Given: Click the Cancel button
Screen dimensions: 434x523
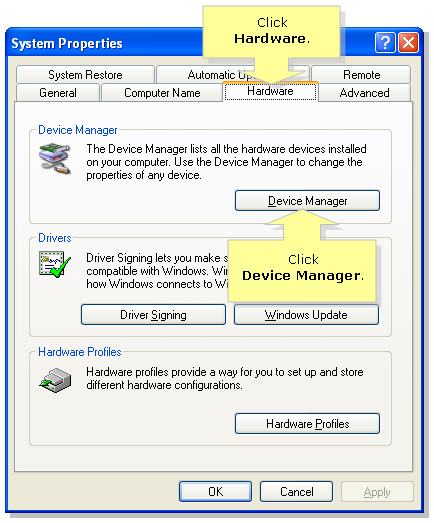Looking at the screenshot, I should [x=297, y=492].
